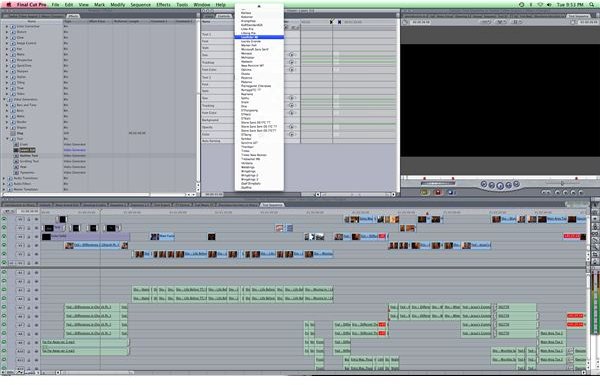The height and width of the screenshot is (385, 600).
Task: Toggle the first audio track's green enable light
Action: coord(4,272)
